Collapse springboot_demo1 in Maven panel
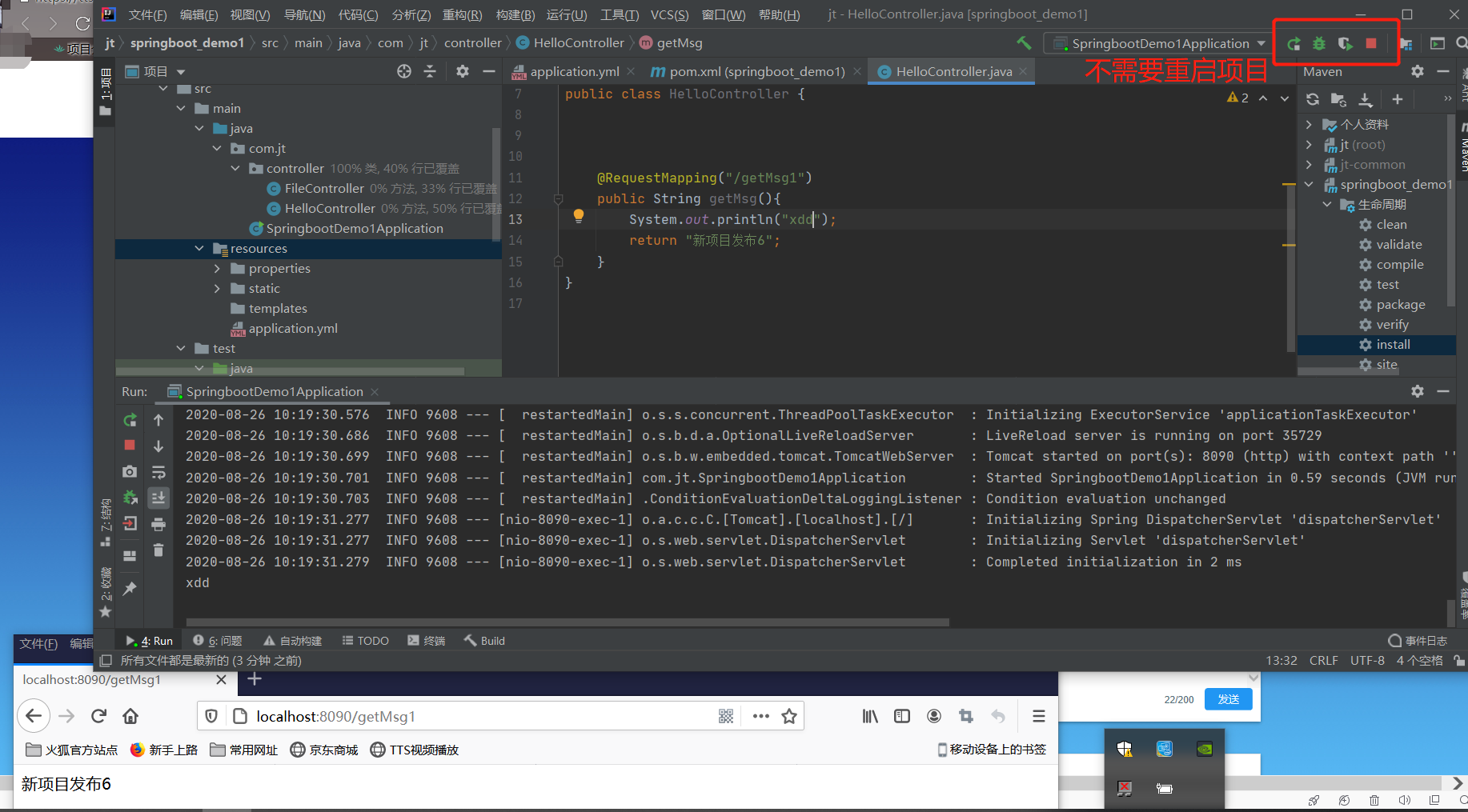 [1309, 185]
